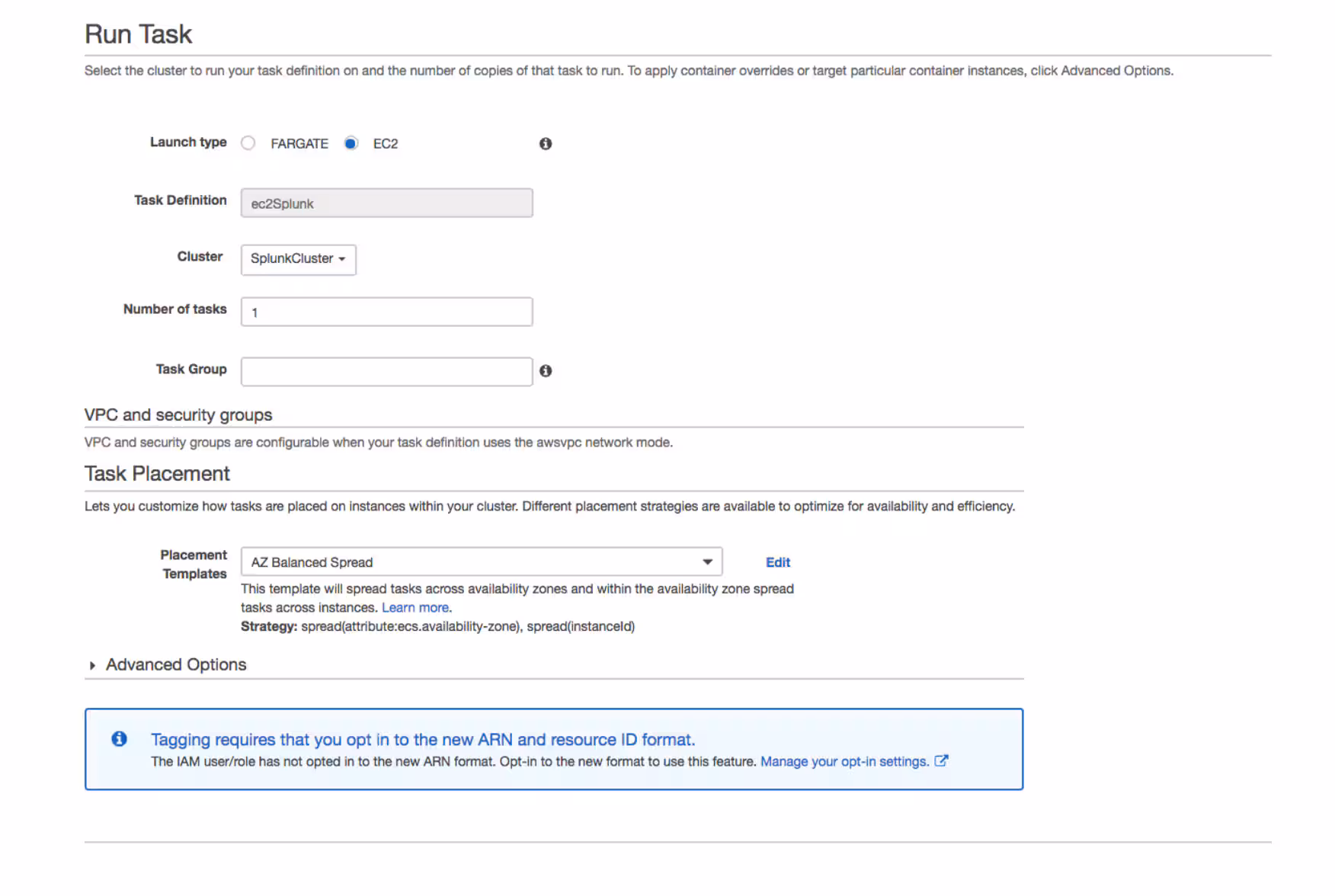
Task: Focus the Number of tasks input
Action: pos(386,312)
